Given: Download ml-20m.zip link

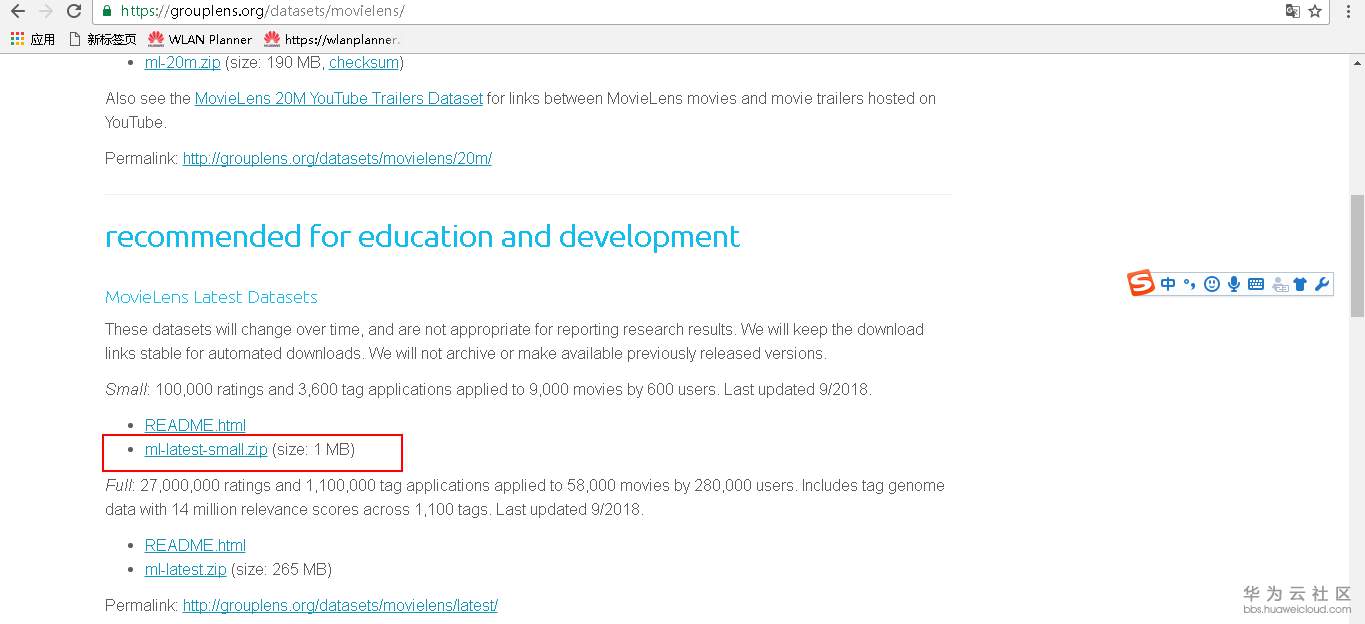Looking at the screenshot, I should 183,62.
